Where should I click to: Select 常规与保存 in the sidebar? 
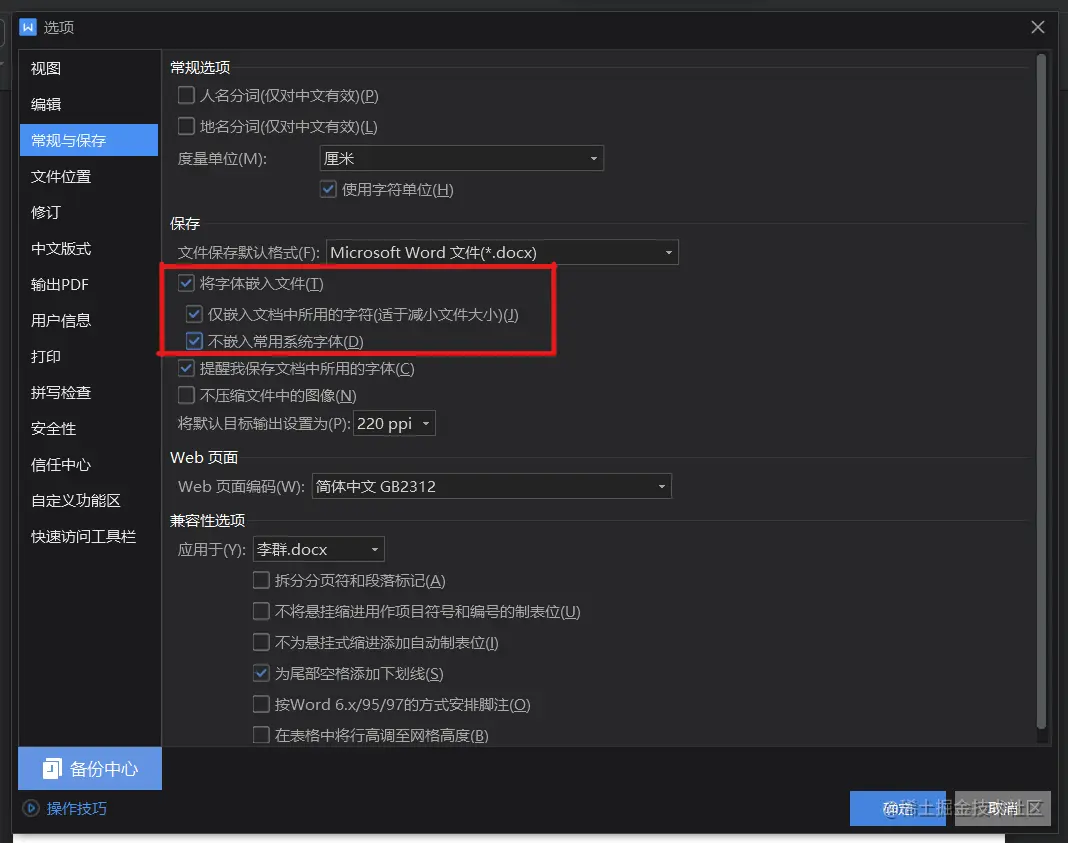(89, 140)
